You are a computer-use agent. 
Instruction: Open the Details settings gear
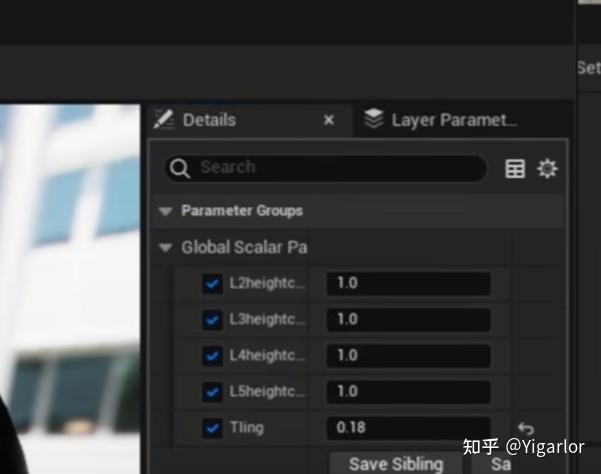pos(547,168)
